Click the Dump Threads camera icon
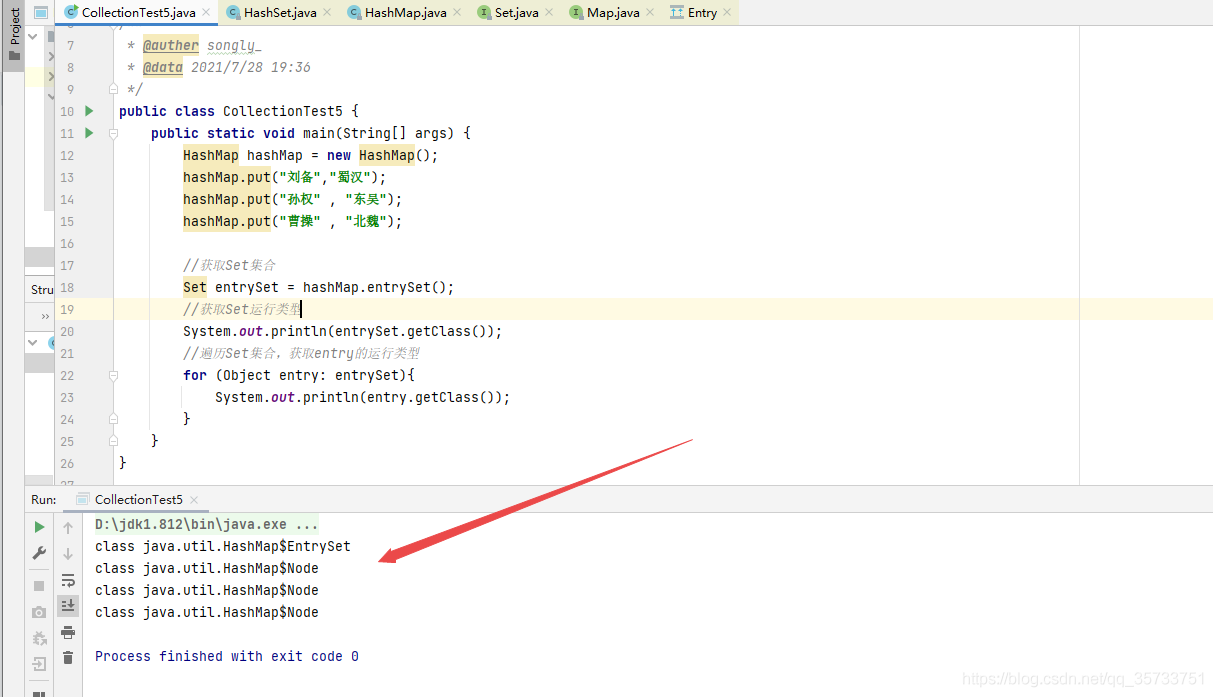 pyautogui.click(x=39, y=612)
